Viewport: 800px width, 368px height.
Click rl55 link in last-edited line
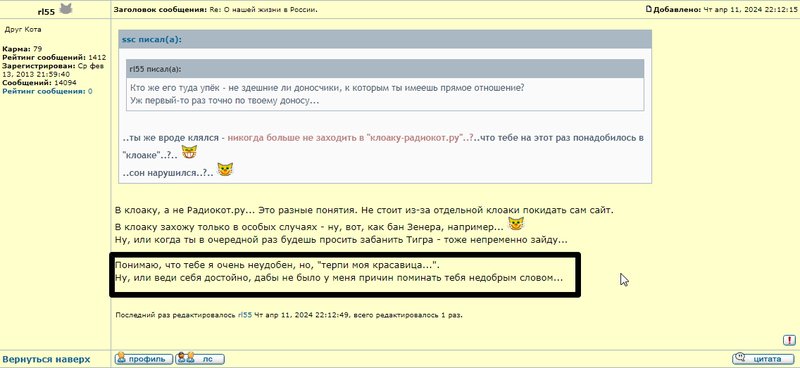coord(245,315)
